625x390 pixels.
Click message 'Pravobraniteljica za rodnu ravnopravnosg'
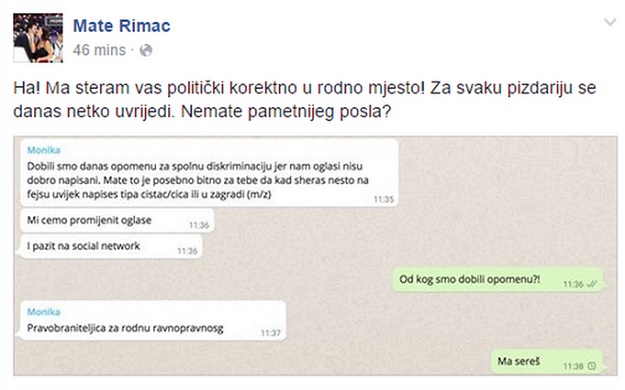(153, 320)
